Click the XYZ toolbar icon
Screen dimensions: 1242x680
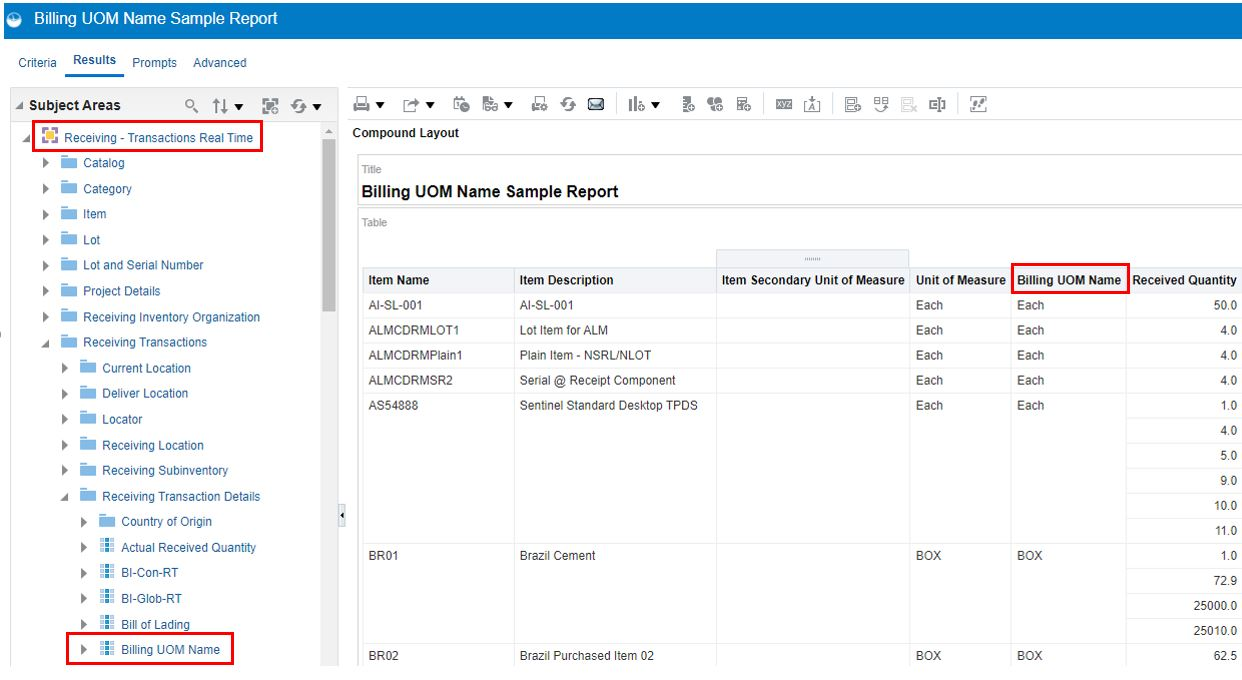[784, 105]
